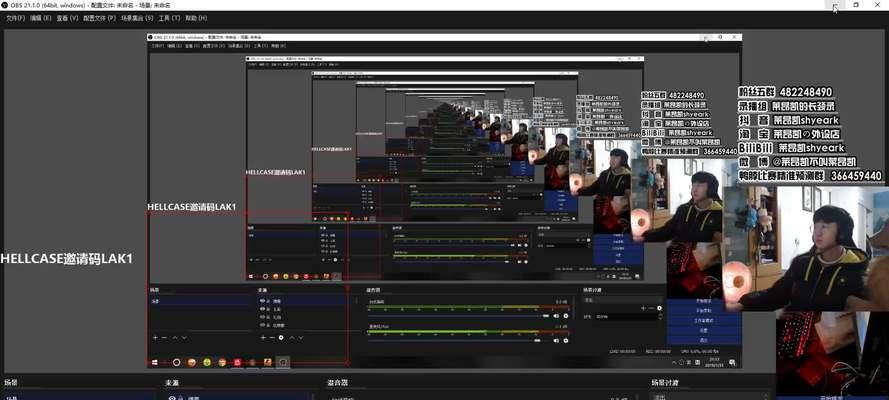The height and width of the screenshot is (400, 889).
Task: Click highlighted OBS icon in the captured taskbar
Action: pyautogui.click(x=283, y=362)
